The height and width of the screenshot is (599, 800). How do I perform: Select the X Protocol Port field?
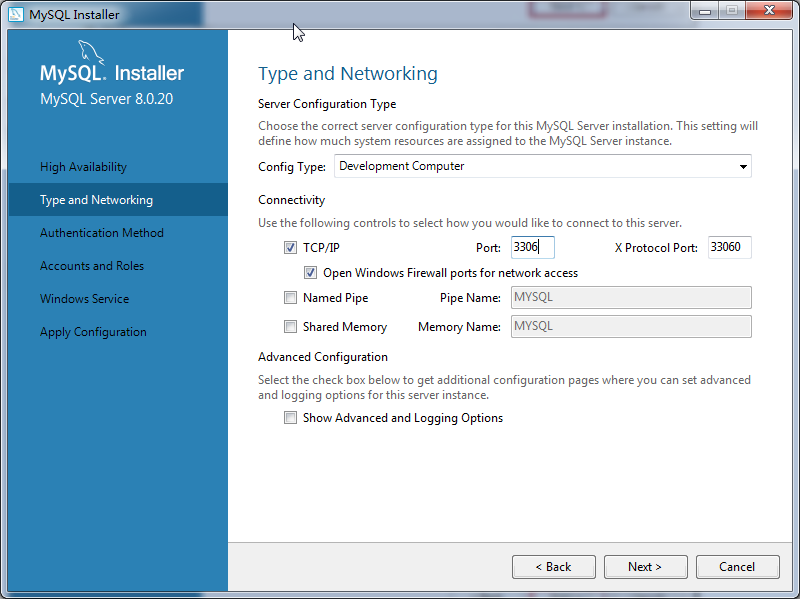(729, 247)
